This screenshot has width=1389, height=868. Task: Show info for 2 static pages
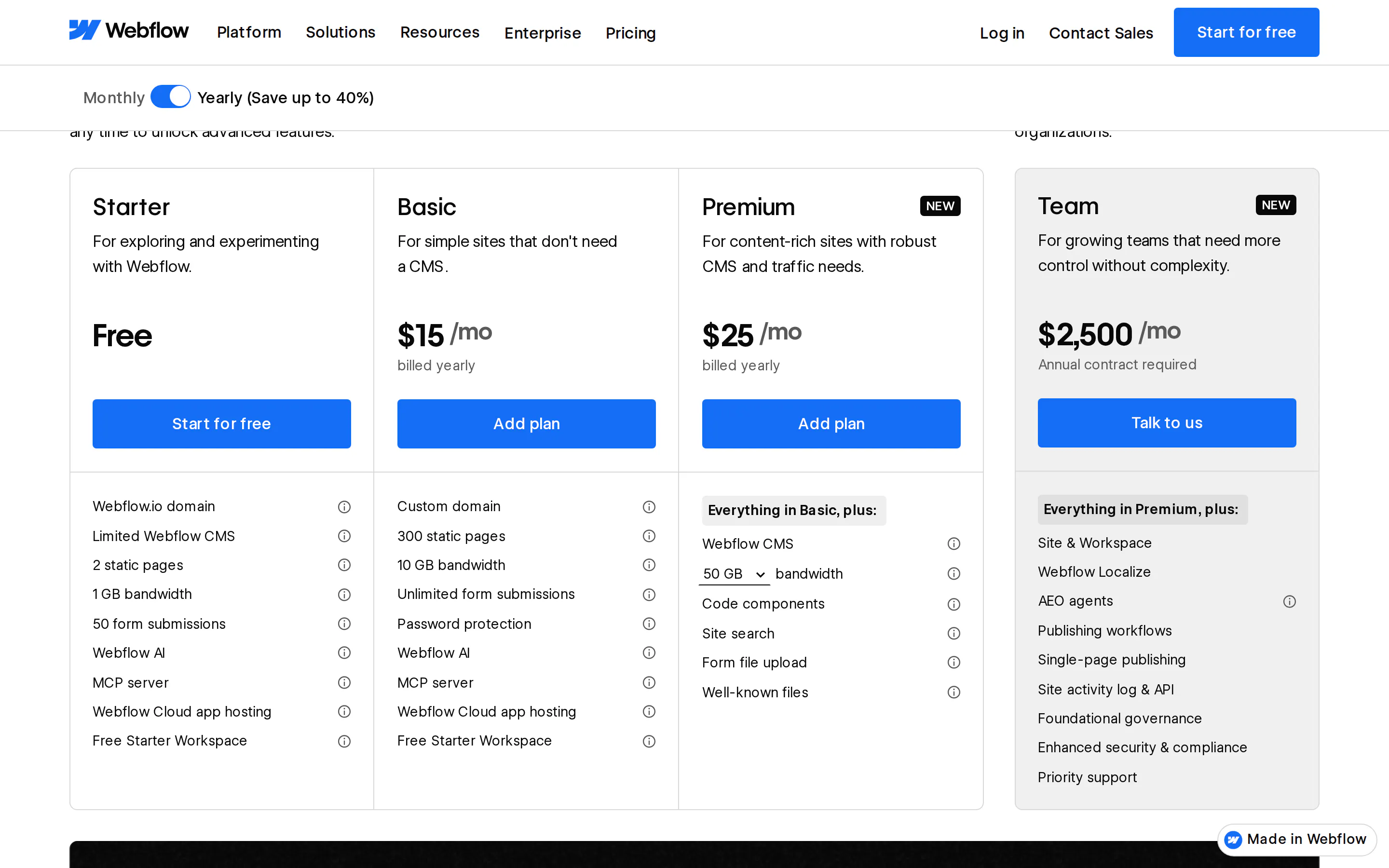click(344, 566)
